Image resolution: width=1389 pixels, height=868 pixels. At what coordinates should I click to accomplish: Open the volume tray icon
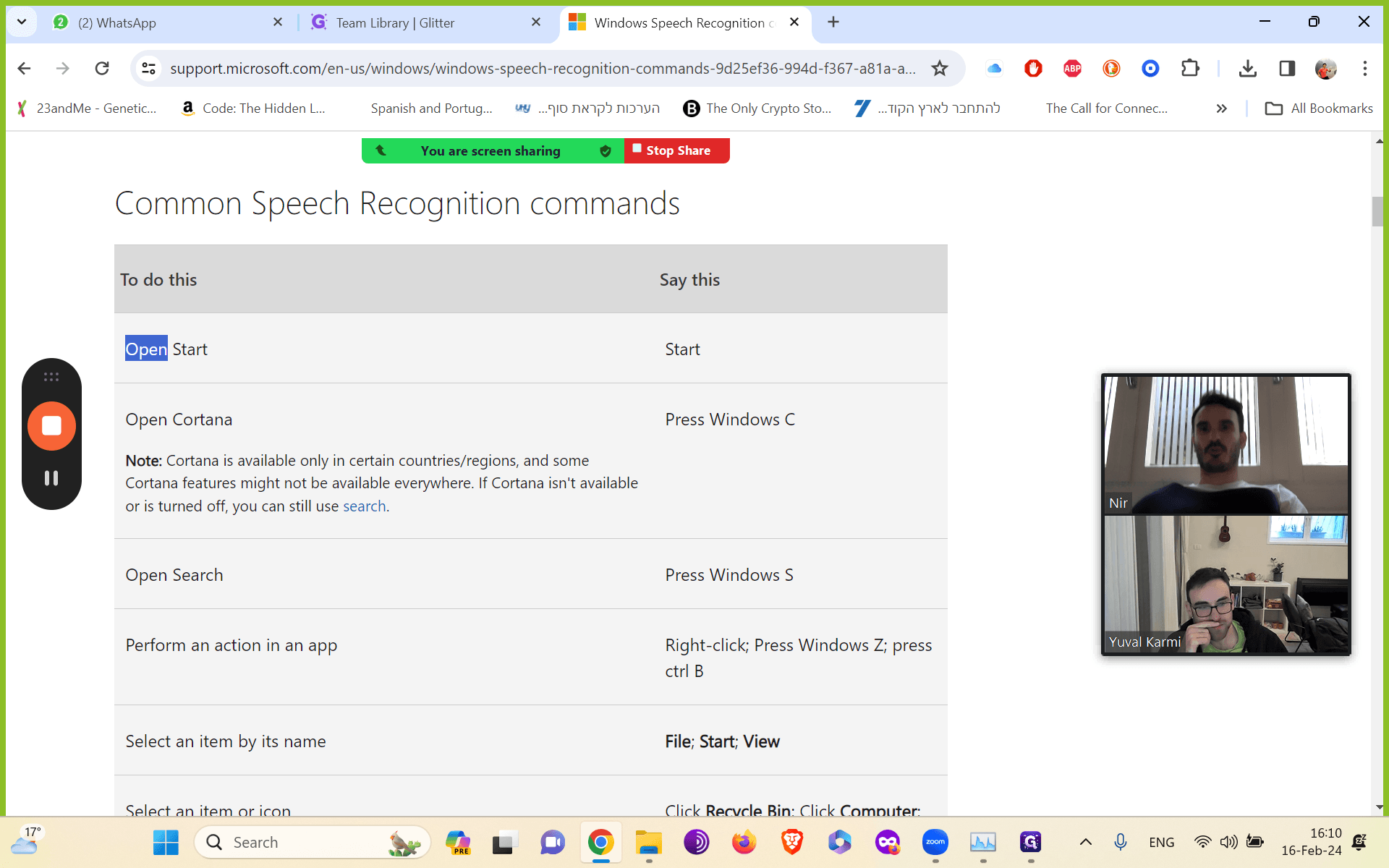click(x=1228, y=842)
